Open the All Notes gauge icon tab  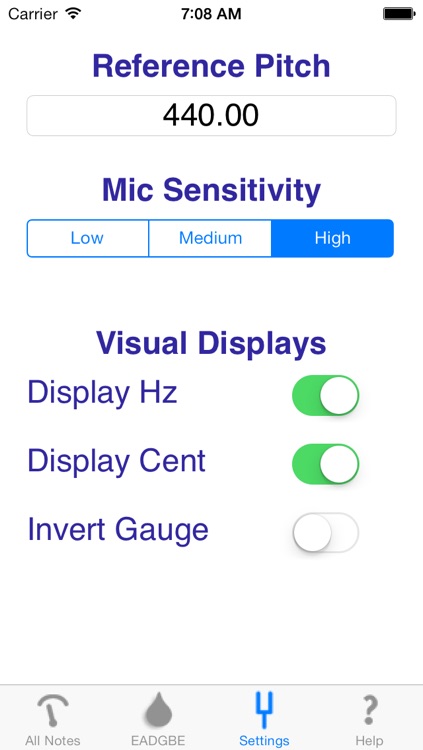(53, 710)
